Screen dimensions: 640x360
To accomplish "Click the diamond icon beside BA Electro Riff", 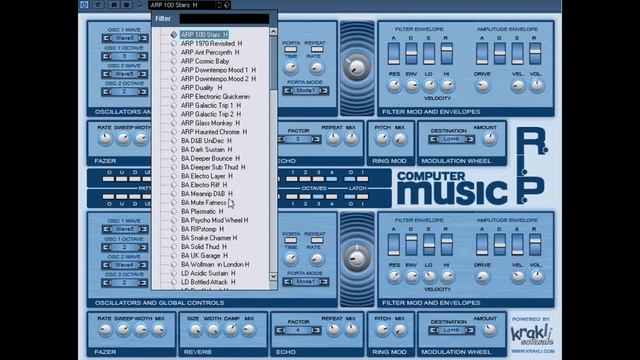I will pos(174,185).
